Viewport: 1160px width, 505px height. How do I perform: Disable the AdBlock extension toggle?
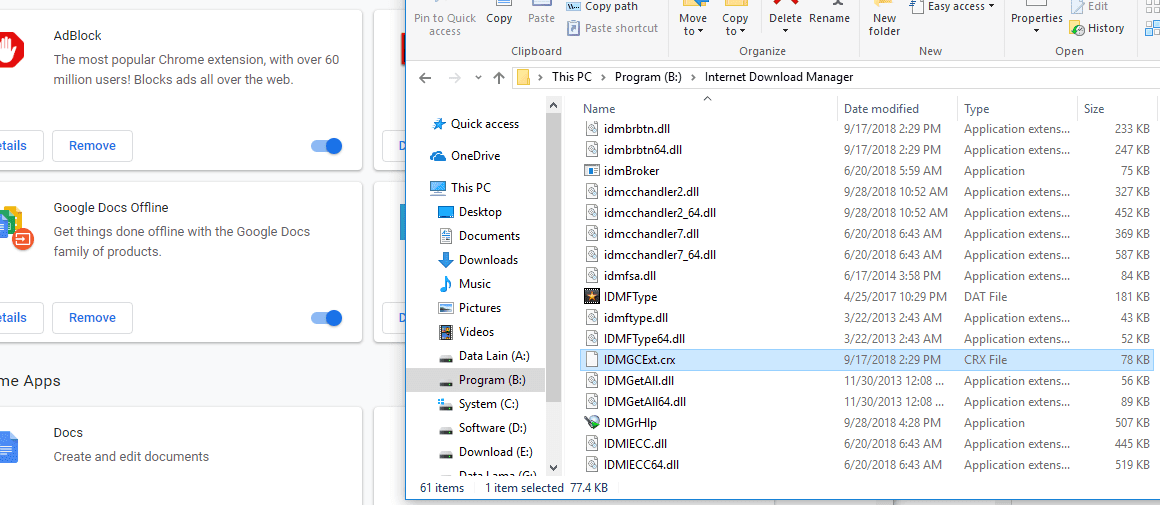[326, 146]
